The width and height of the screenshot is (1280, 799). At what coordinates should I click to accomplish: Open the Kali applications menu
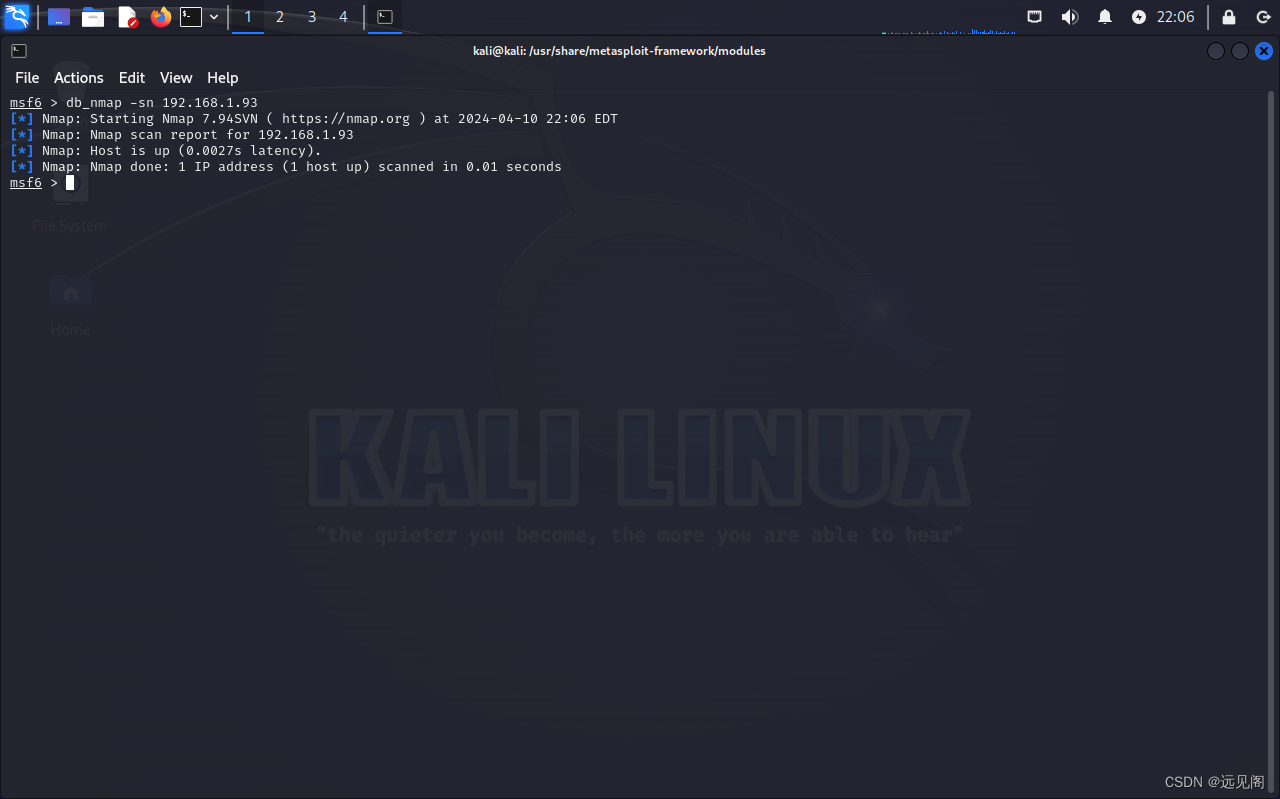[17, 17]
